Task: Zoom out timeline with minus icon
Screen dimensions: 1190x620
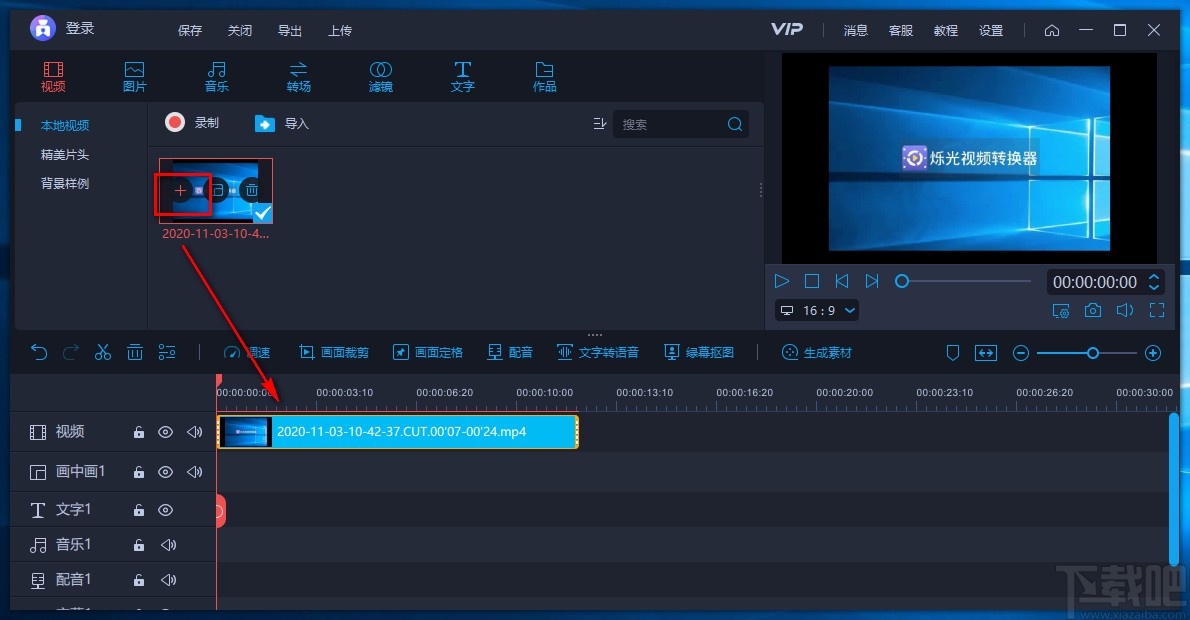Action: 1021,353
